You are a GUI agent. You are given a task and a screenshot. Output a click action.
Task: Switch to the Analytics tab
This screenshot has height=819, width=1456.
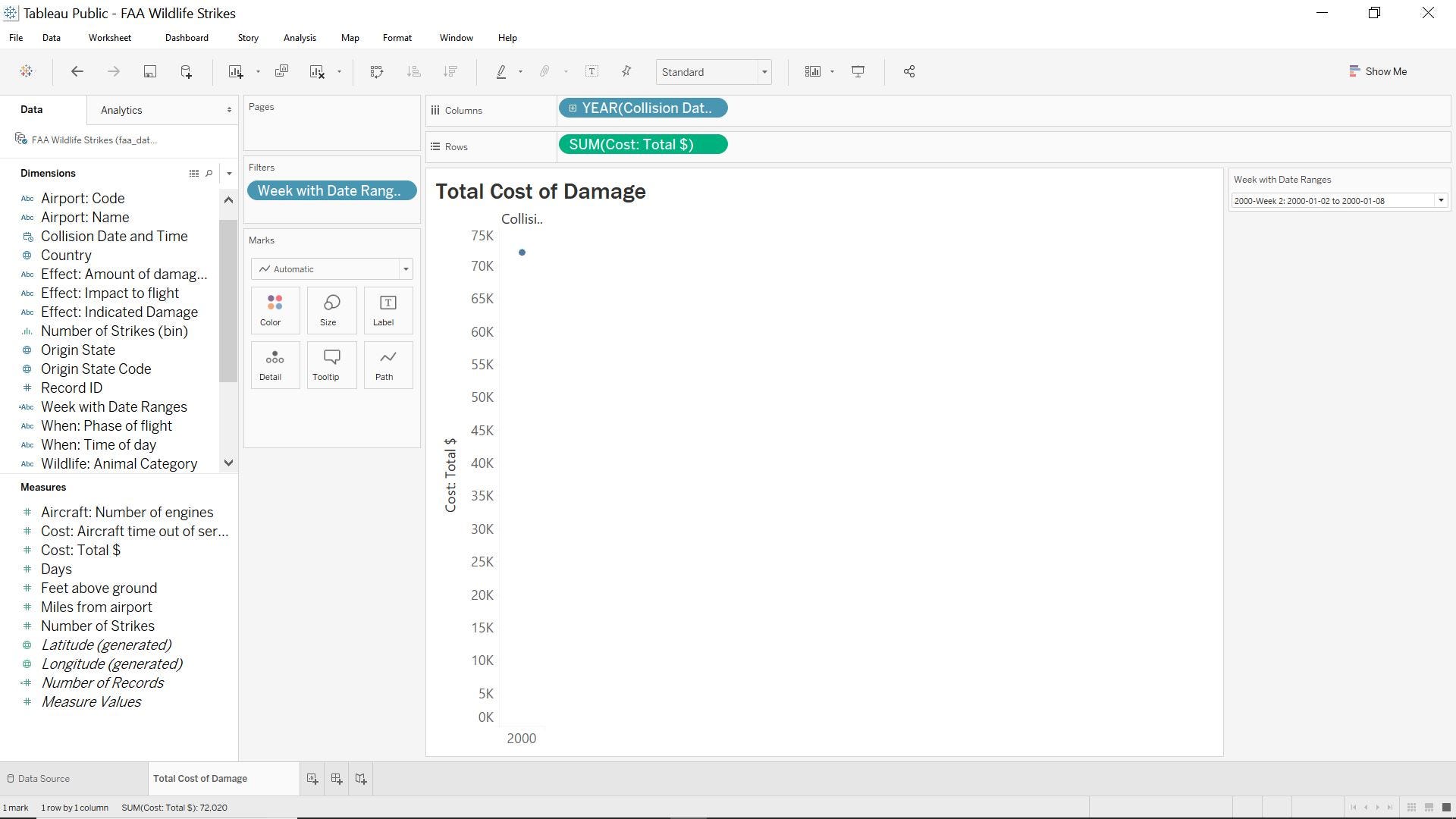tap(121, 111)
